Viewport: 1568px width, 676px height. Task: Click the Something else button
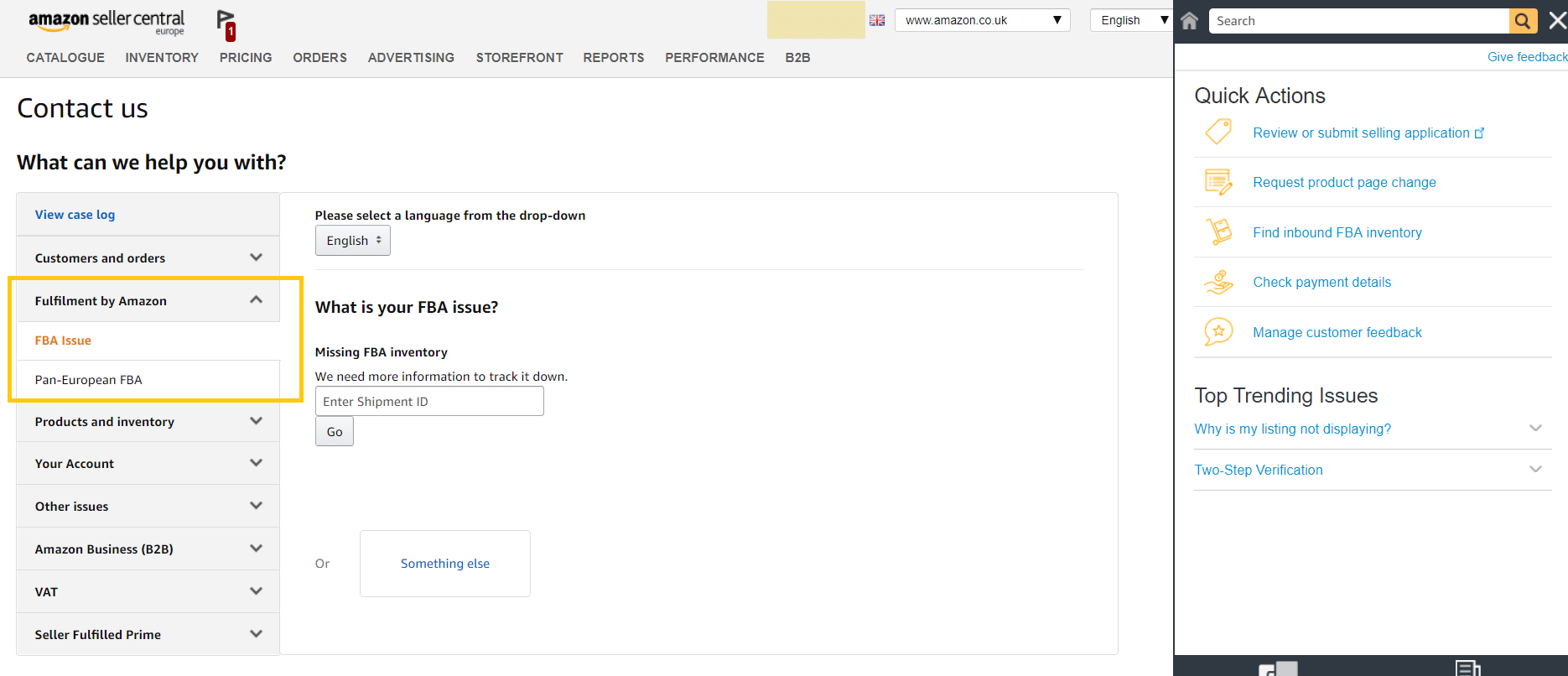[x=445, y=564]
